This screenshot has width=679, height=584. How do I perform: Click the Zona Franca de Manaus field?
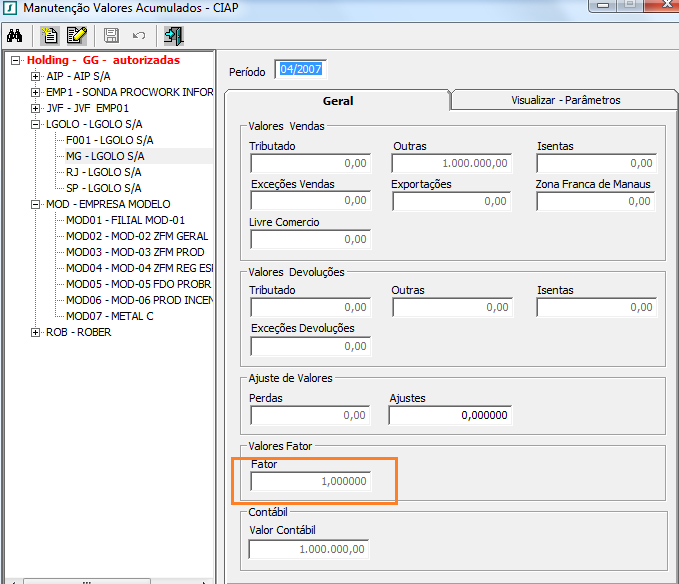click(x=596, y=202)
